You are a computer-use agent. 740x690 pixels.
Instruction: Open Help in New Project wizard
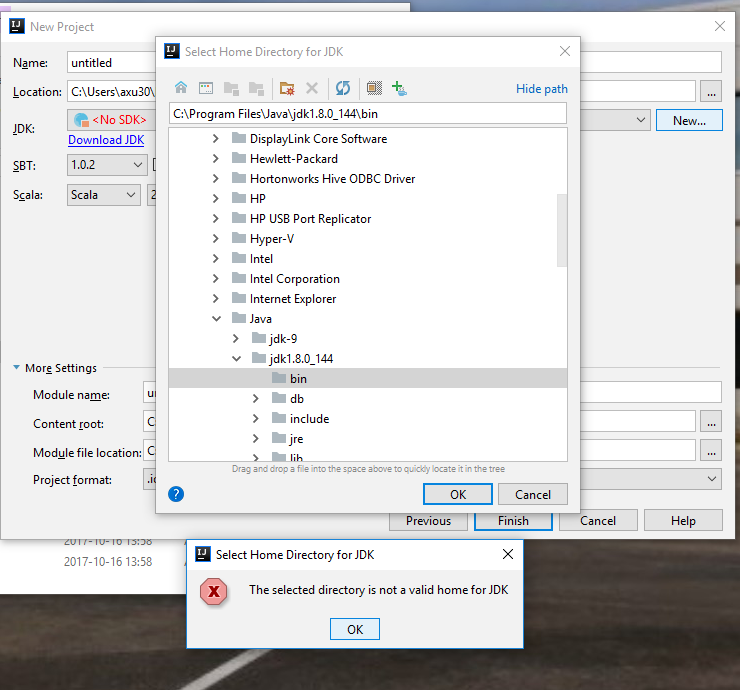pos(683,521)
